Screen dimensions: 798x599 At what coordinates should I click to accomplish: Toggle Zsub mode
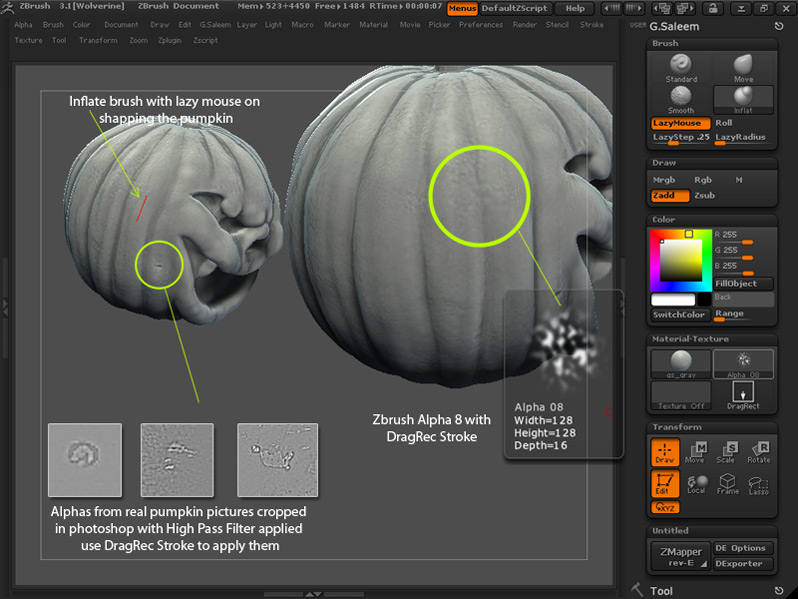704,195
